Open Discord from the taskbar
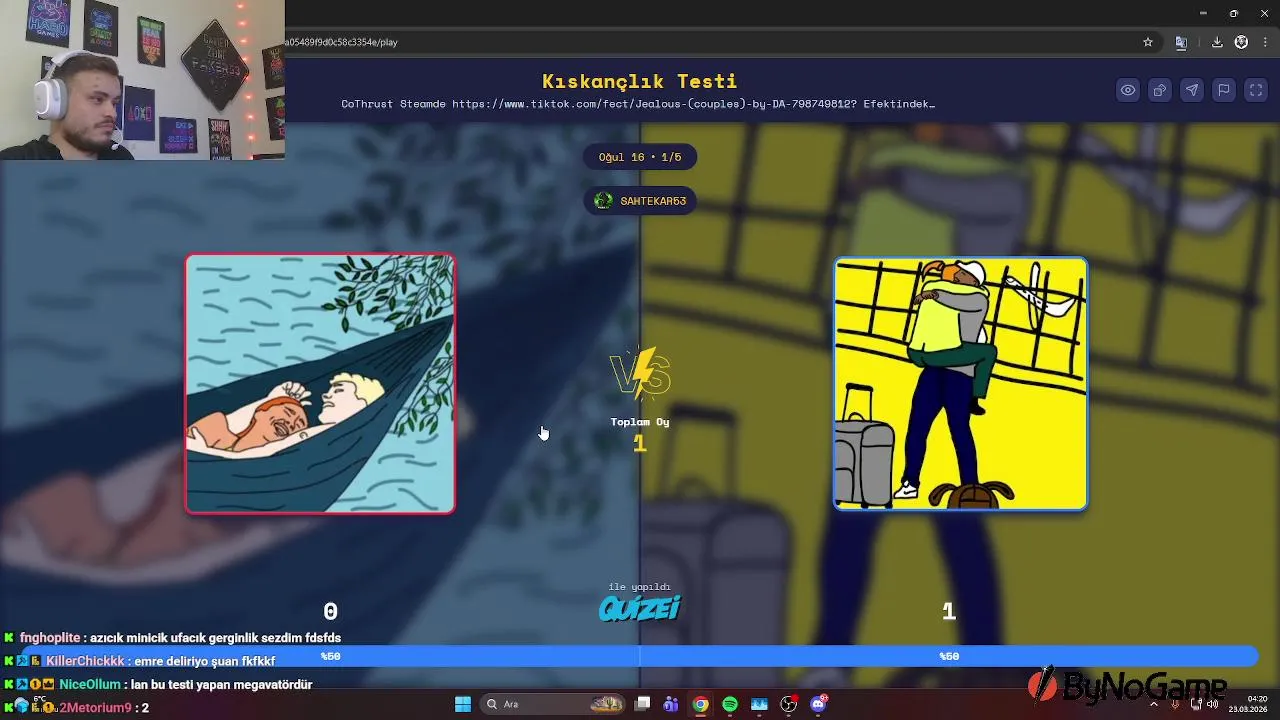1280x720 pixels. click(819, 704)
